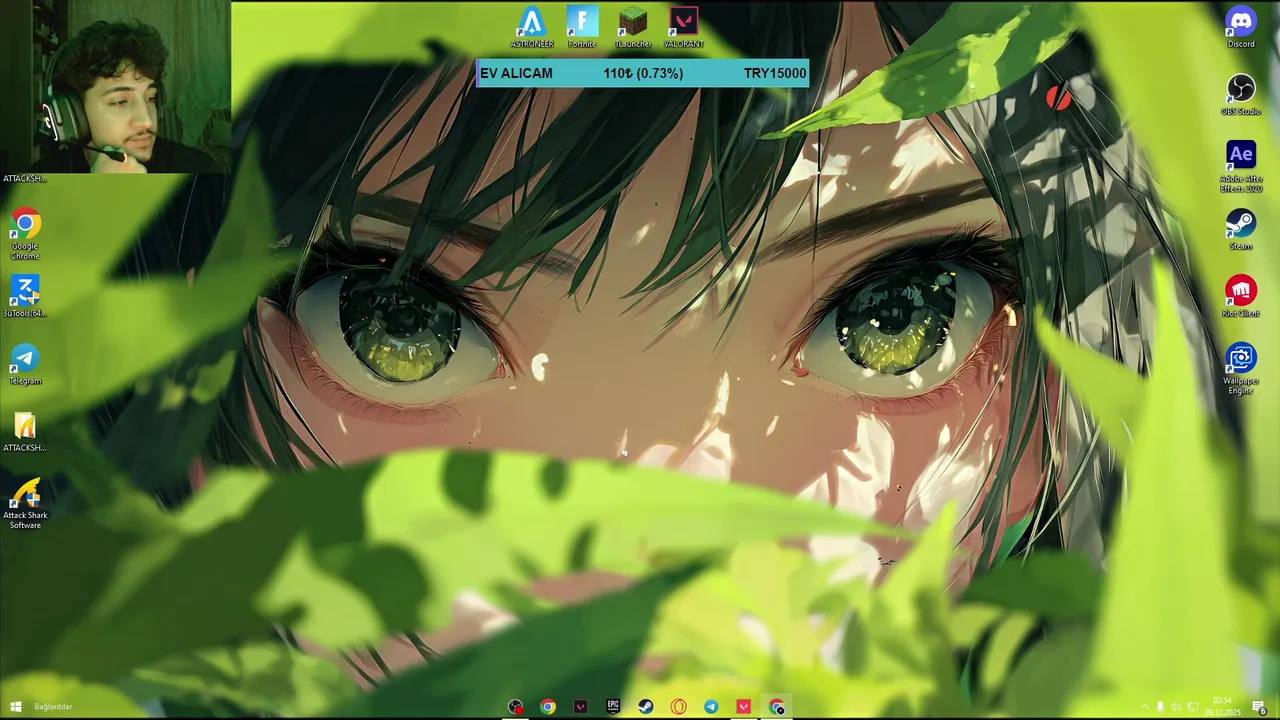Switch to the active Chrome profile window in taskbar

pos(777,707)
